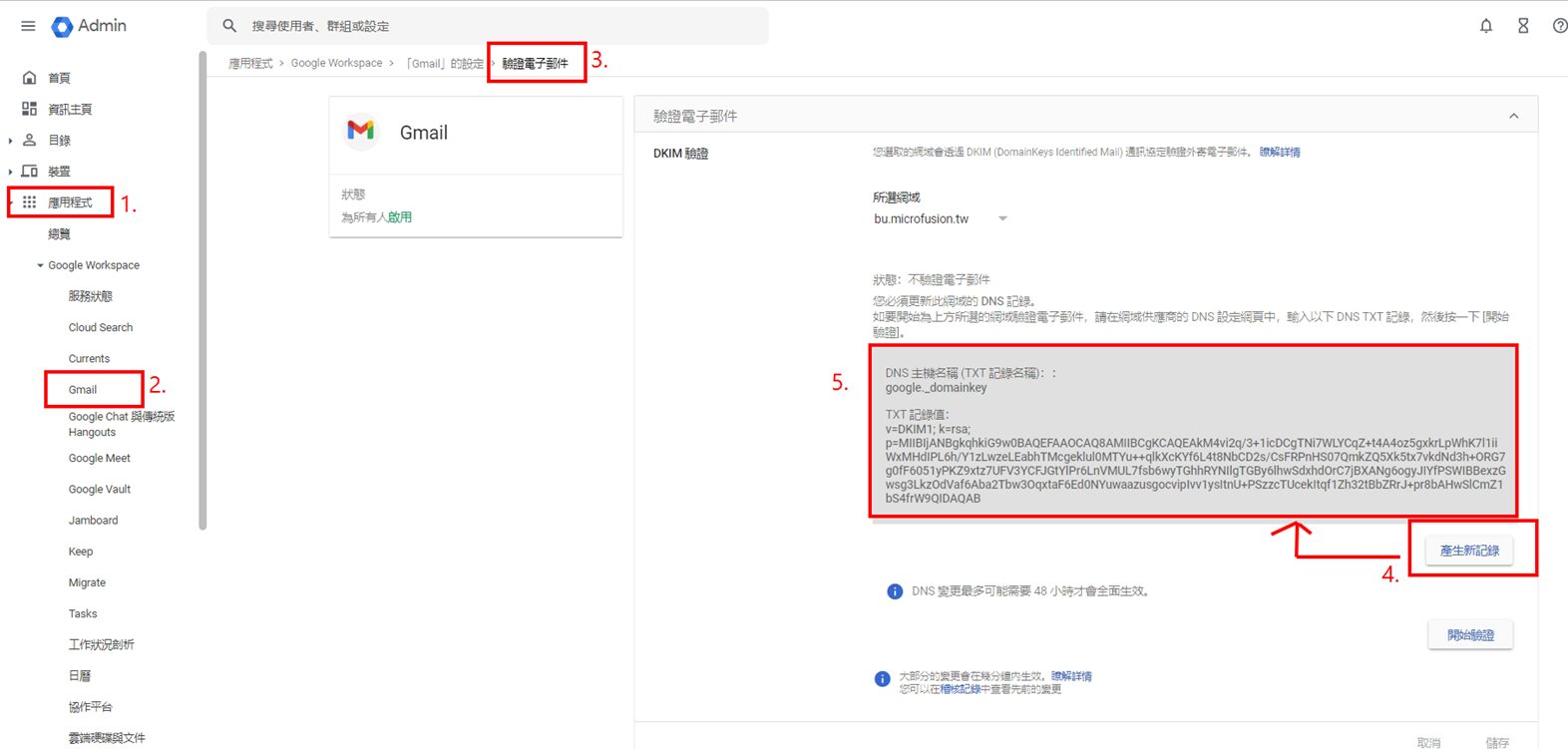Select Gmail in the sidebar
This screenshot has height=749, width=1568.
pos(83,390)
